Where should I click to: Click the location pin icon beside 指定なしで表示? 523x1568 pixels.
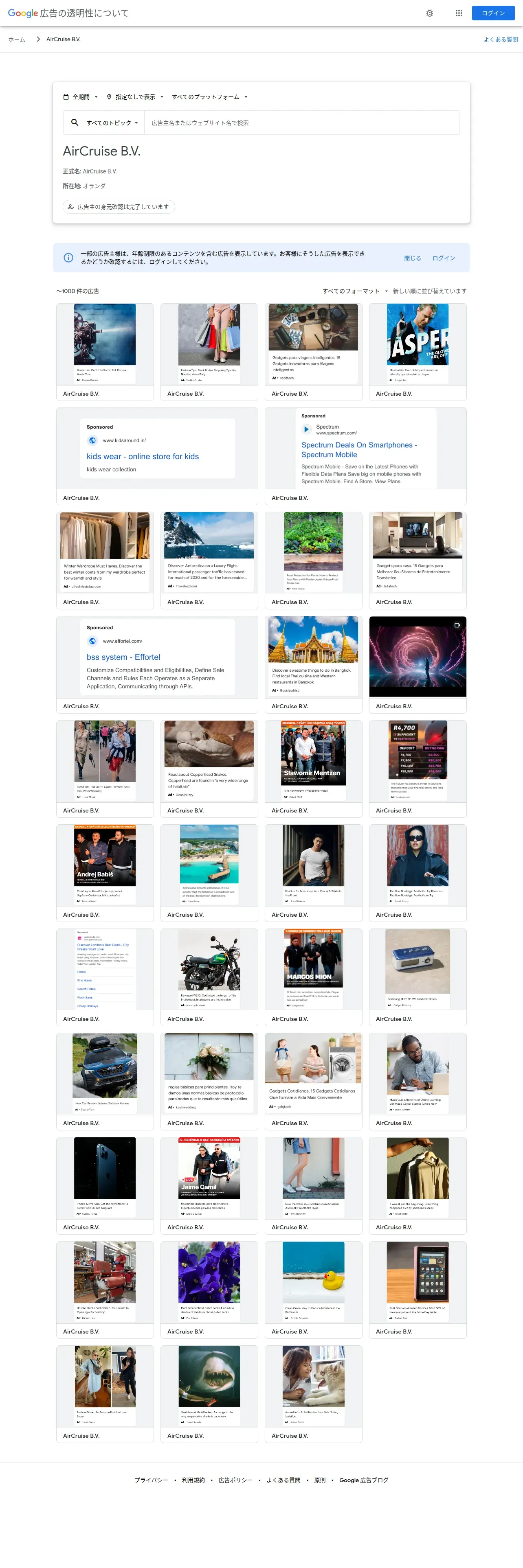click(109, 97)
